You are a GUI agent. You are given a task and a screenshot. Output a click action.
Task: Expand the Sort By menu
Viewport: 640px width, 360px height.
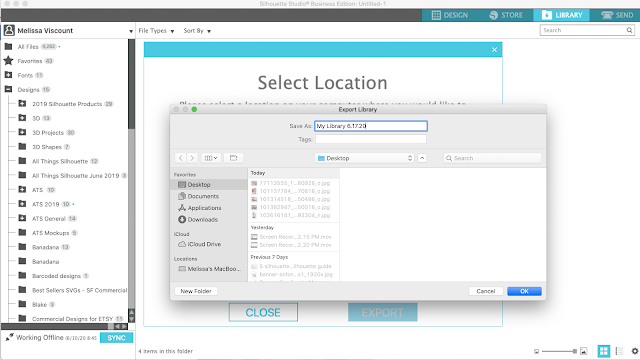(197, 31)
